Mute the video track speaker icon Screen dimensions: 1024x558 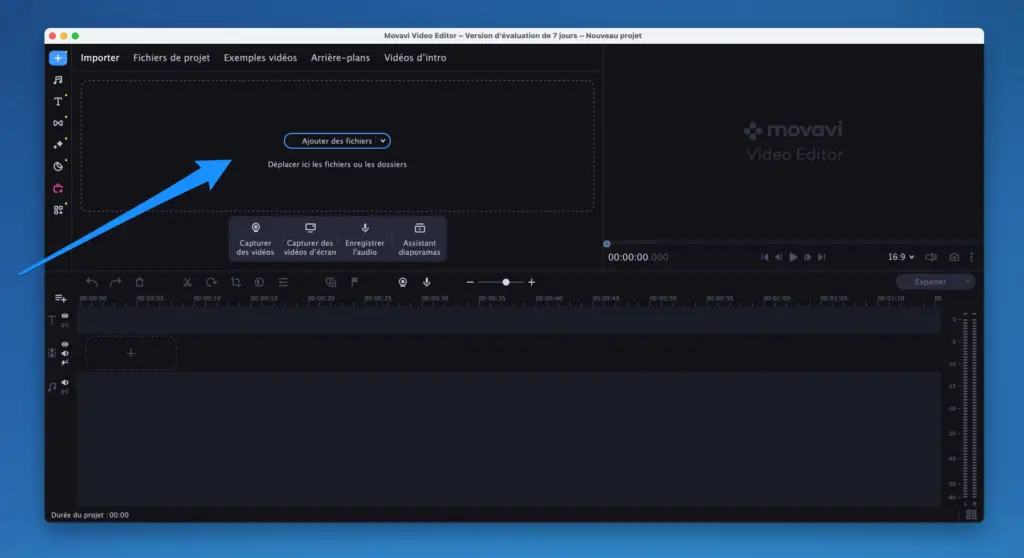tap(65, 353)
